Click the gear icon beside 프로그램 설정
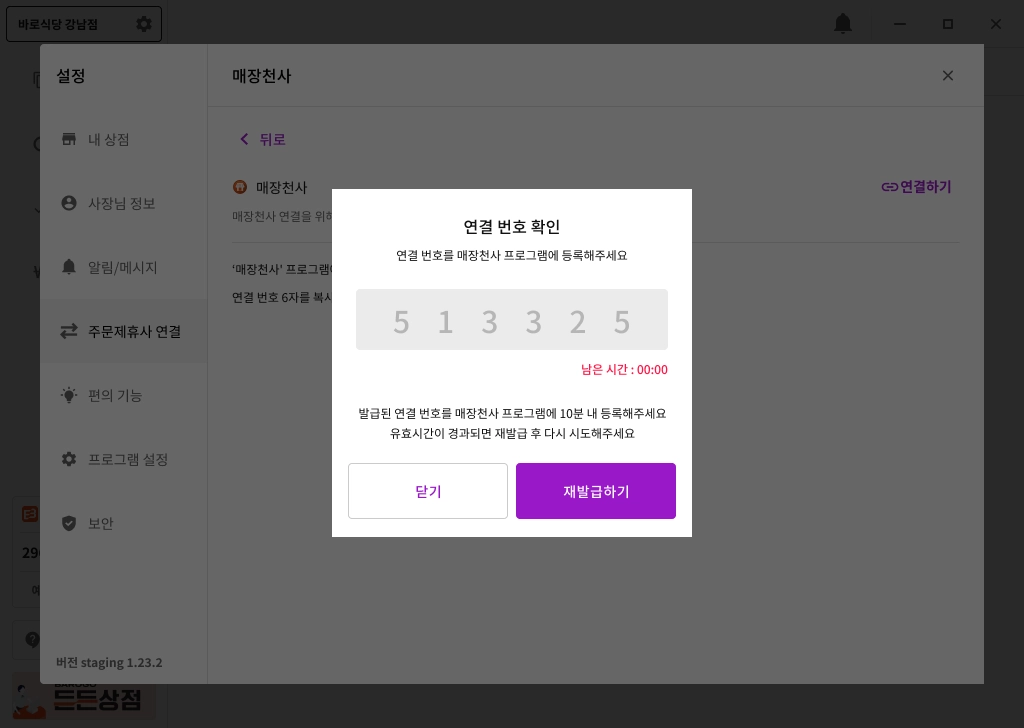This screenshot has width=1024, height=728. coord(69,459)
